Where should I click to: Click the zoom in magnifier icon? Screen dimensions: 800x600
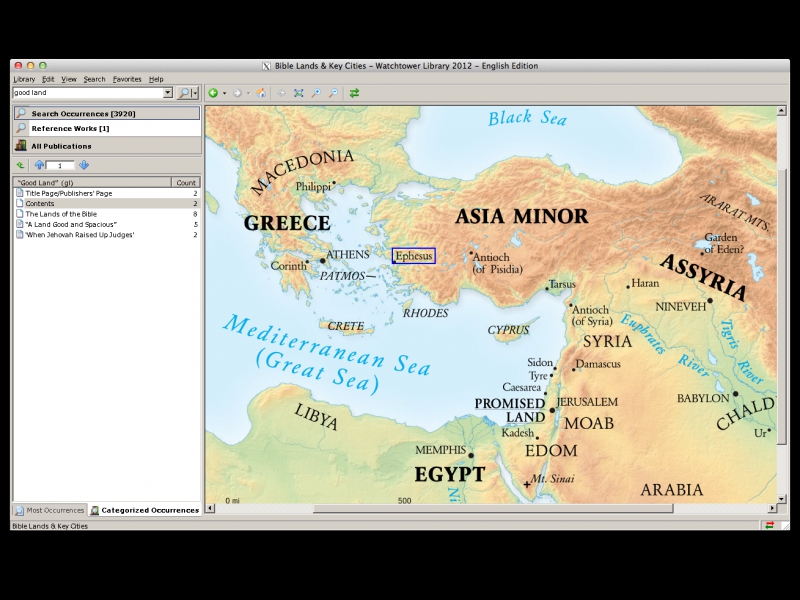(x=316, y=93)
